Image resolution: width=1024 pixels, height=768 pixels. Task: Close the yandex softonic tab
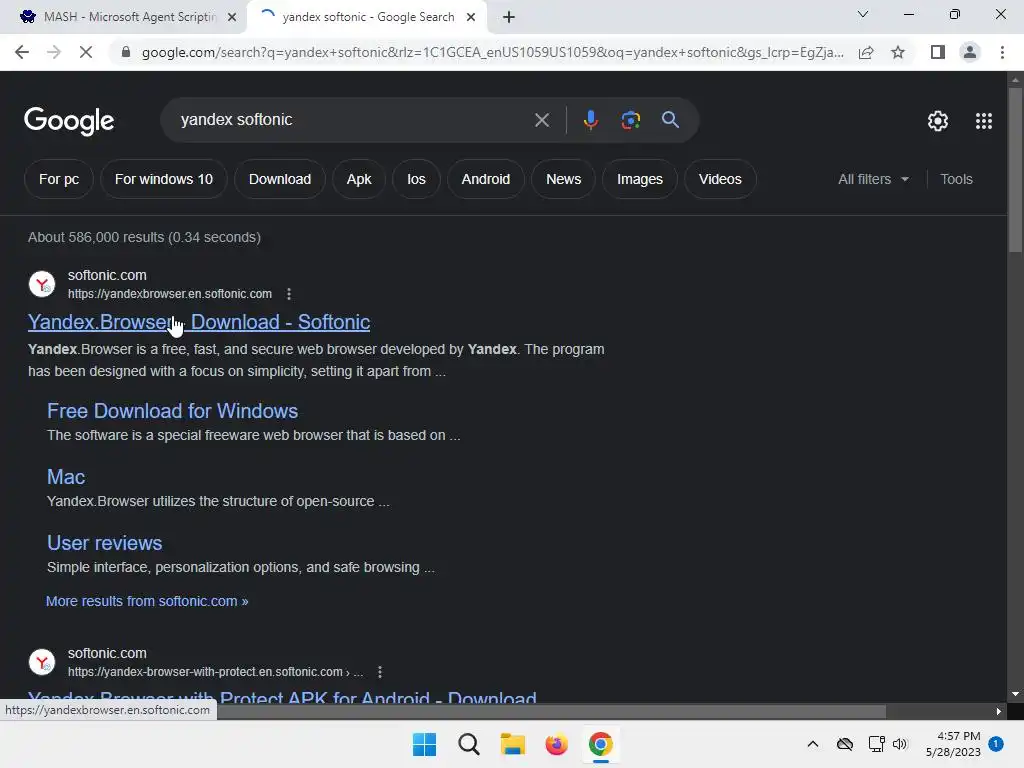(471, 17)
